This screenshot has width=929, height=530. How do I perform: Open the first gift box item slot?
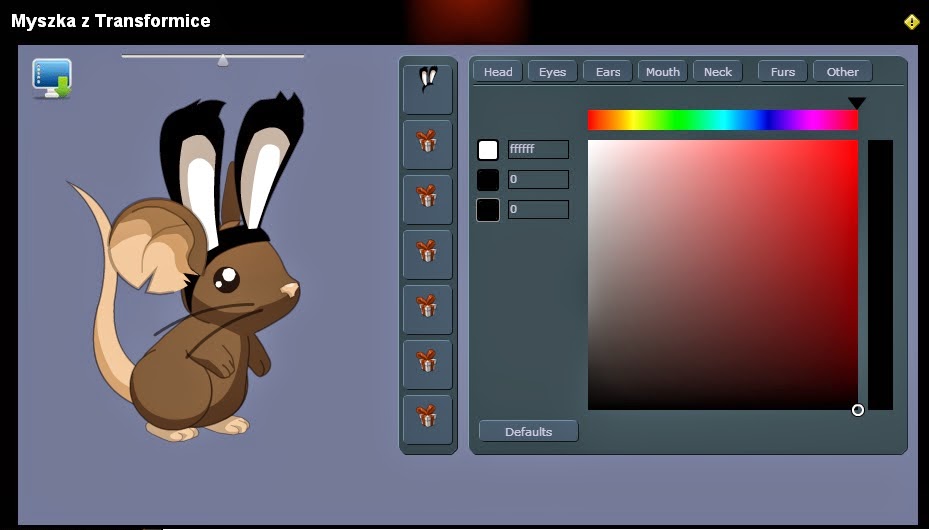pyautogui.click(x=428, y=144)
